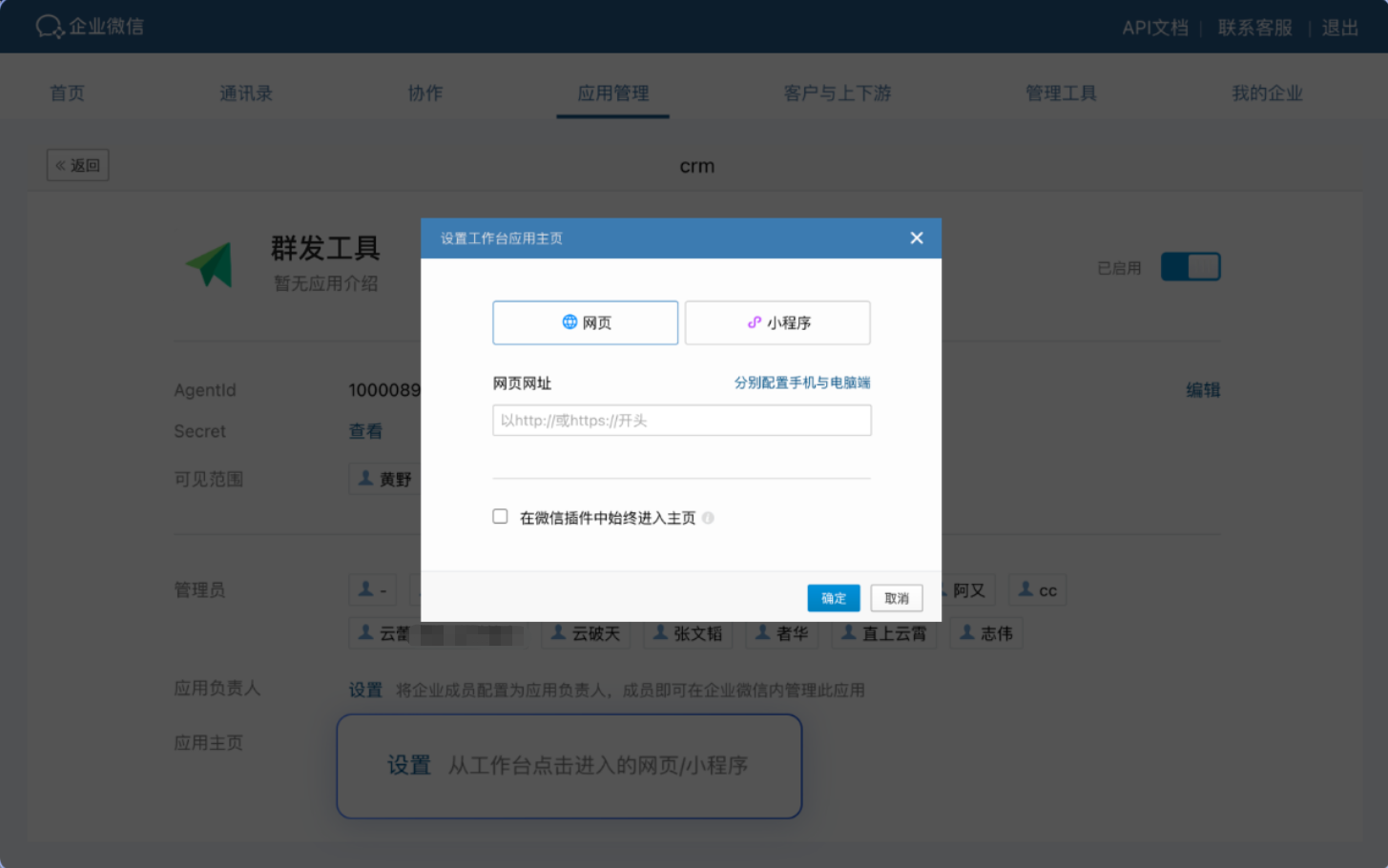The height and width of the screenshot is (868, 1388).
Task: Click the cc administrator tag
Action: 1037,590
